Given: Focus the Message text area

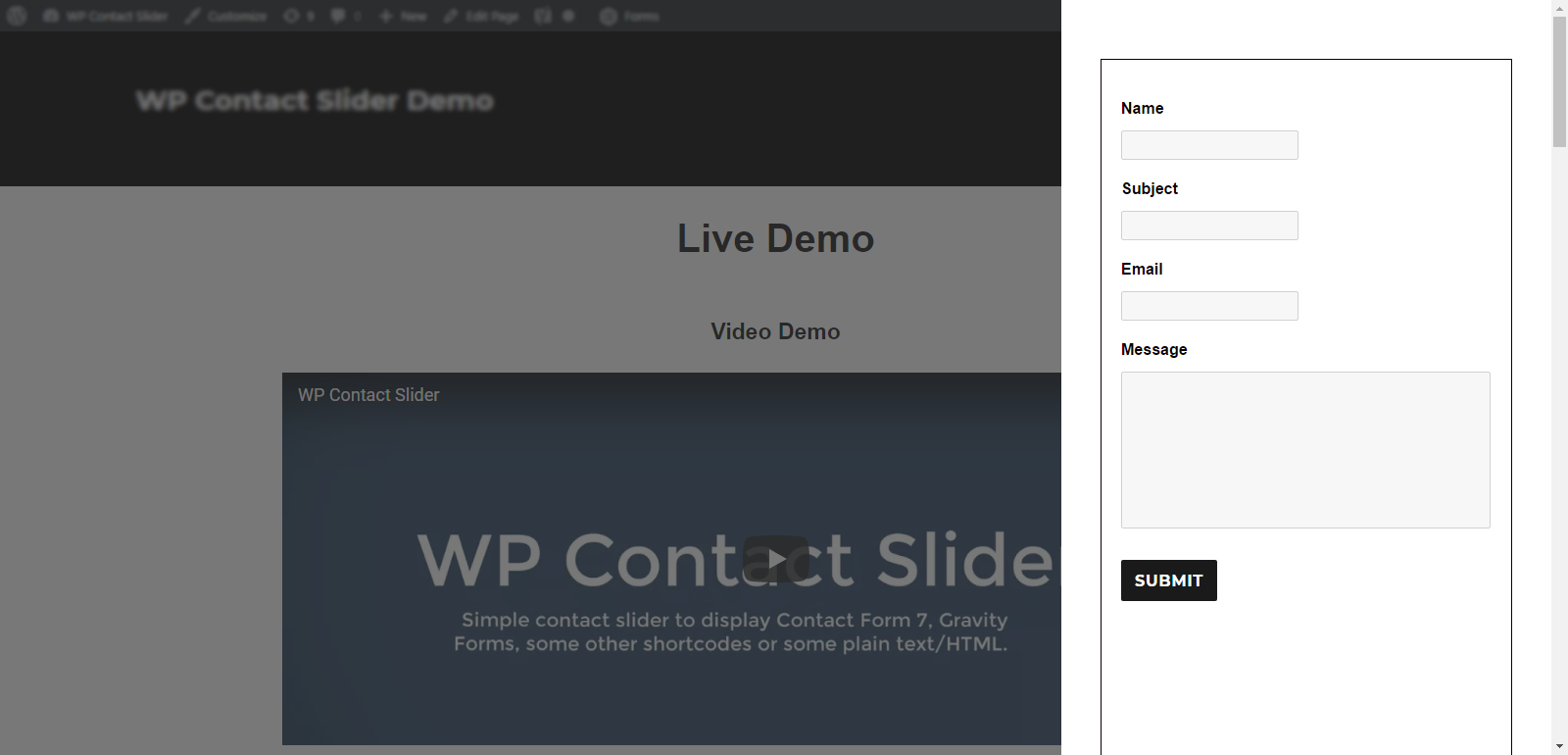Looking at the screenshot, I should (x=1305, y=450).
